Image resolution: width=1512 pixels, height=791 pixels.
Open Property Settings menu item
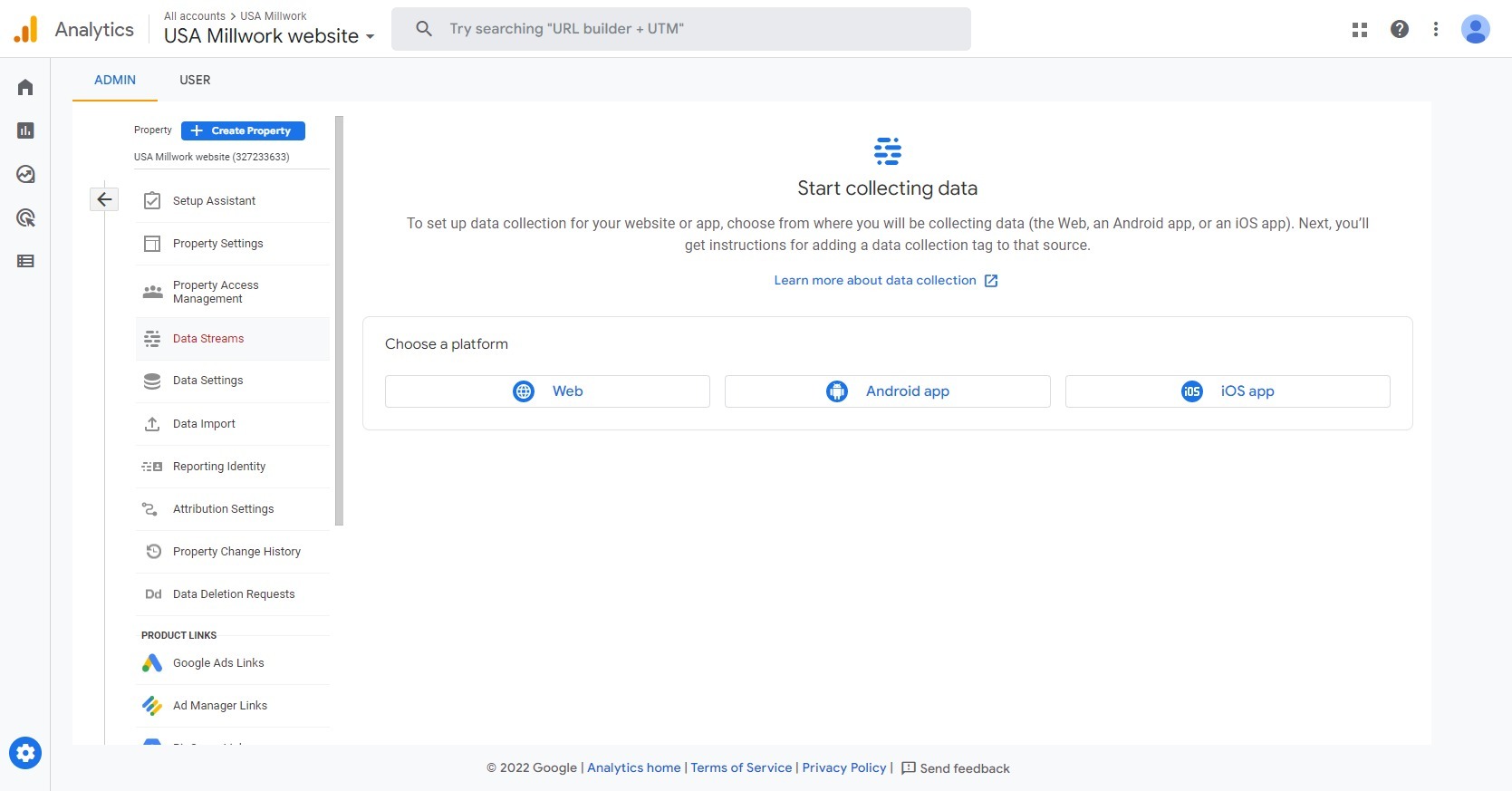[x=233, y=244]
